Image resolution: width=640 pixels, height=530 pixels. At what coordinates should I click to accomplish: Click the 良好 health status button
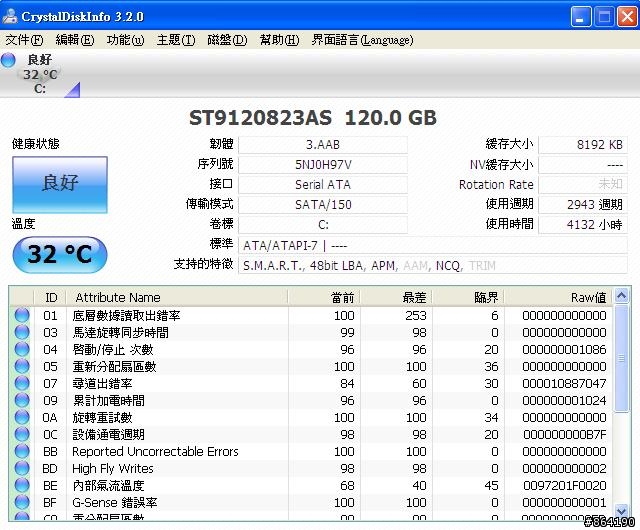click(x=60, y=185)
